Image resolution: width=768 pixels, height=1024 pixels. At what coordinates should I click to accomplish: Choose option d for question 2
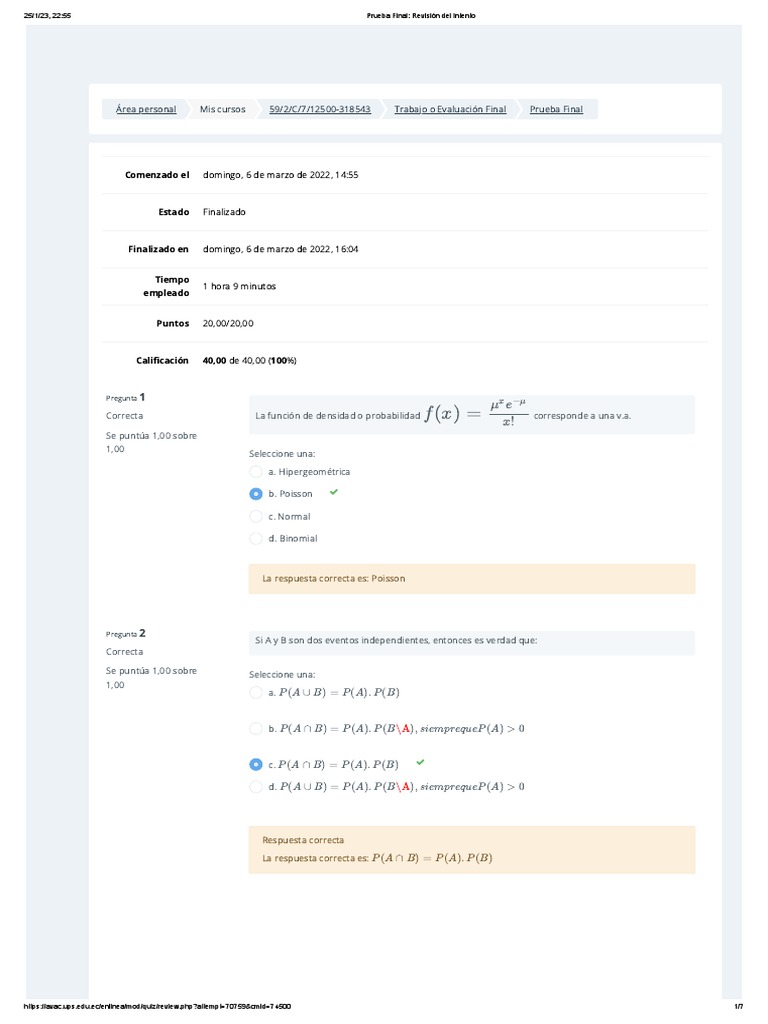[x=256, y=787]
